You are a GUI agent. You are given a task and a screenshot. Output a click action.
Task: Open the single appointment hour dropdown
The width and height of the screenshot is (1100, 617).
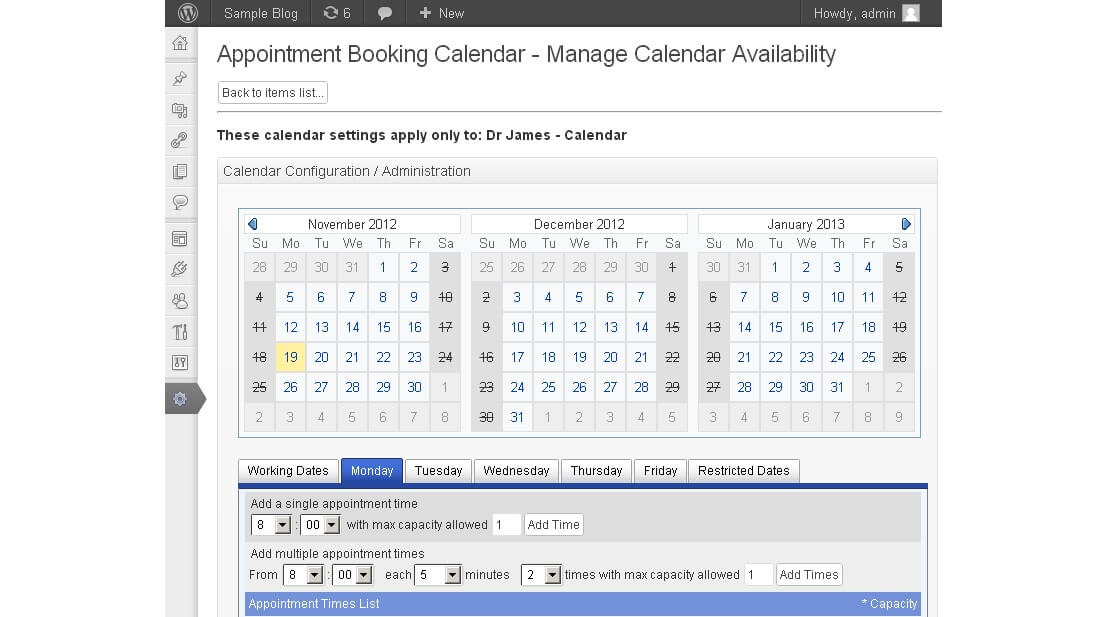pos(270,525)
